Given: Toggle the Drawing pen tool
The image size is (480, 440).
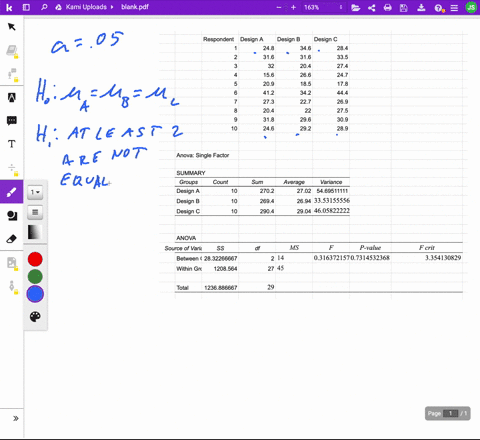Looking at the screenshot, I should [12, 192].
